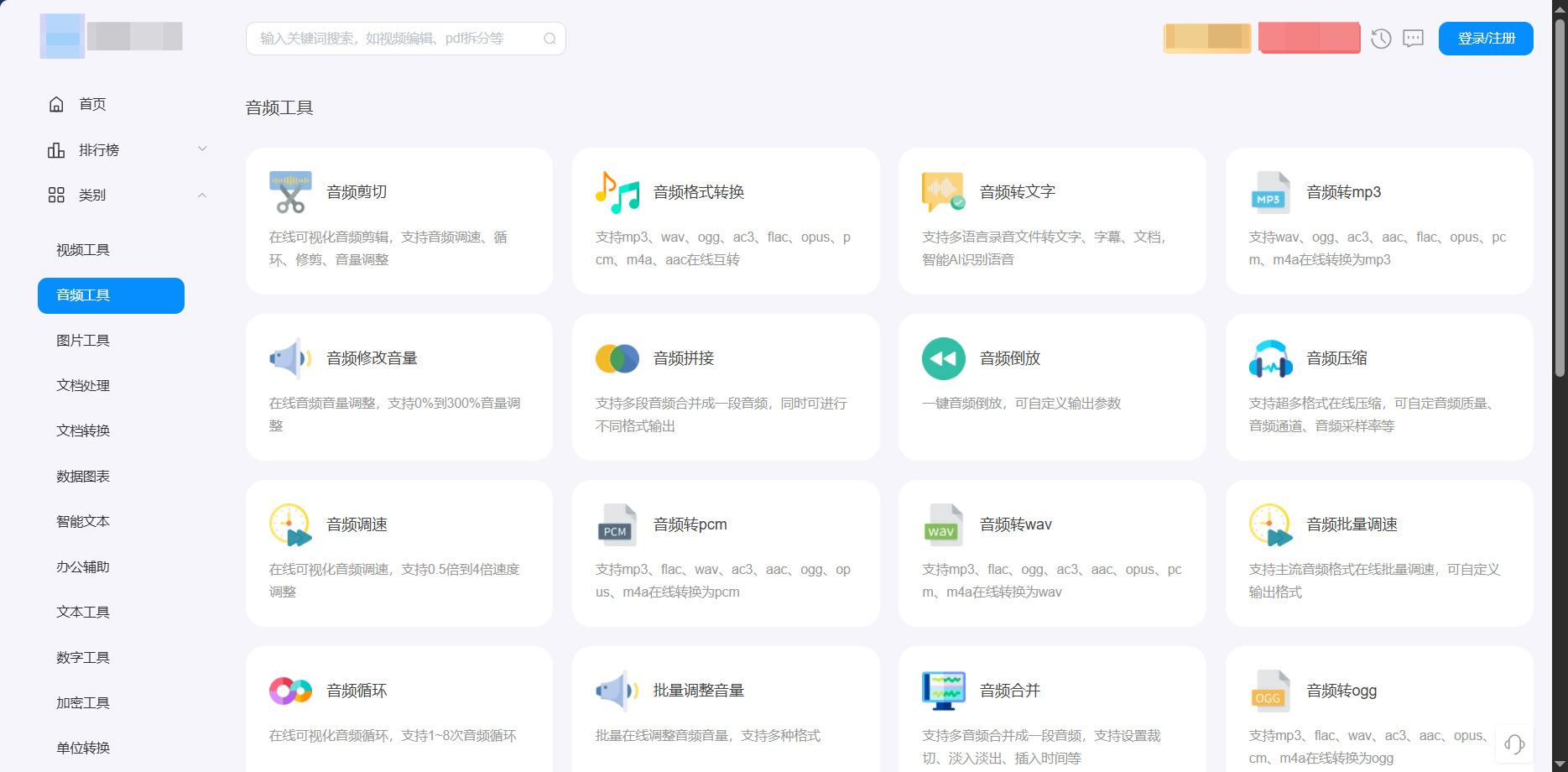Click the 音频倒放 rewind icon
The width and height of the screenshot is (1568, 772).
(944, 358)
